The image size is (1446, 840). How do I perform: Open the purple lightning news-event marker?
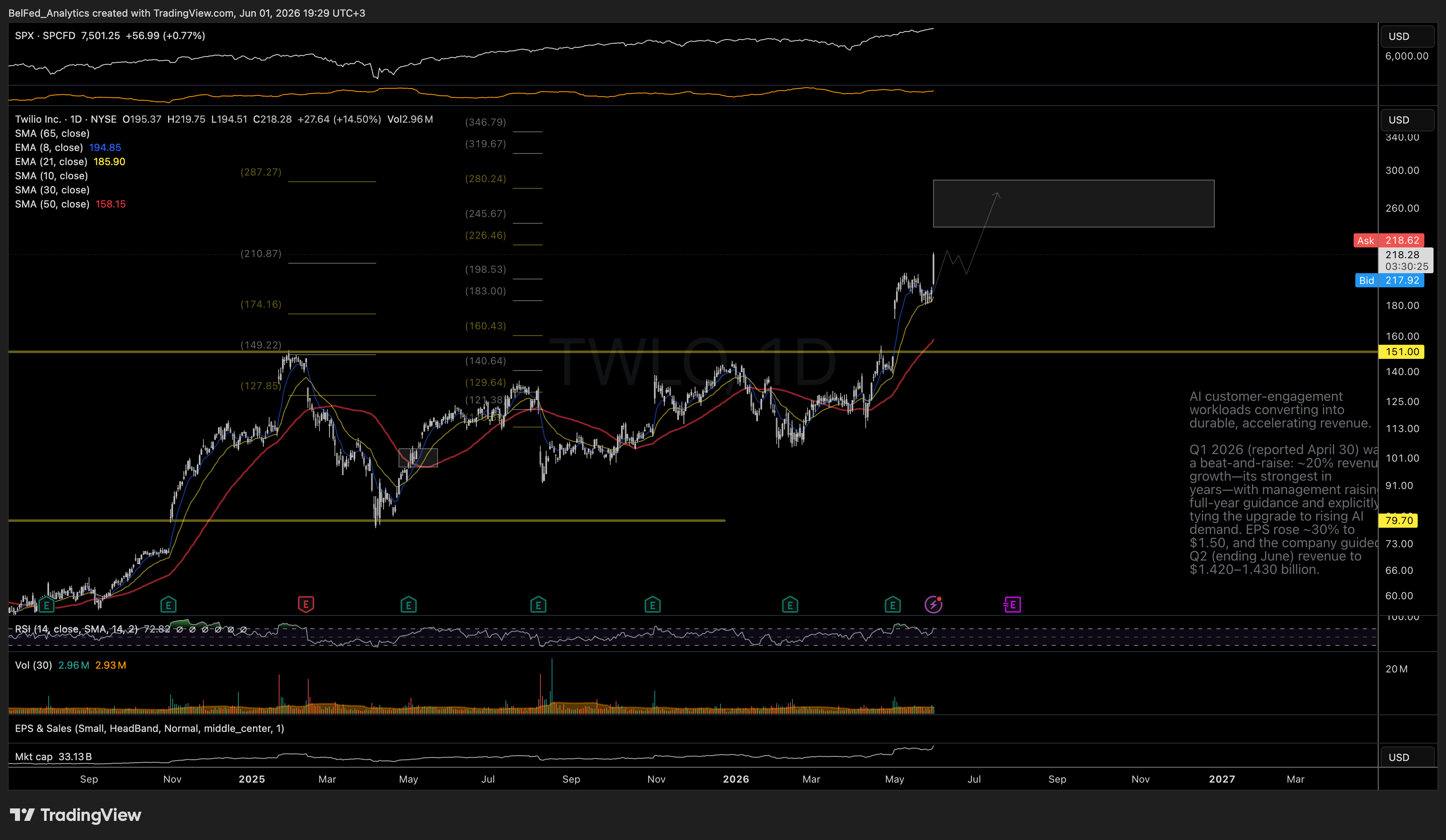[x=933, y=604]
